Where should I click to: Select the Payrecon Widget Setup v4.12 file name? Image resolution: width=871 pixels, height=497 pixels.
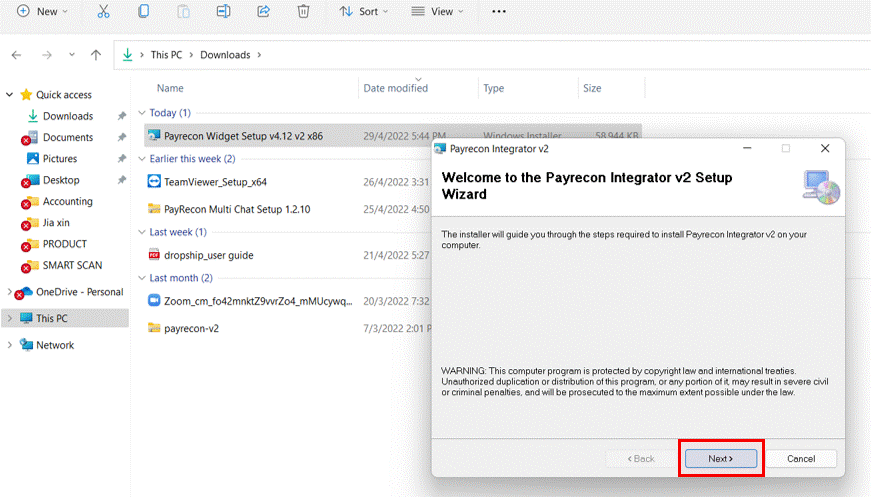coord(243,135)
